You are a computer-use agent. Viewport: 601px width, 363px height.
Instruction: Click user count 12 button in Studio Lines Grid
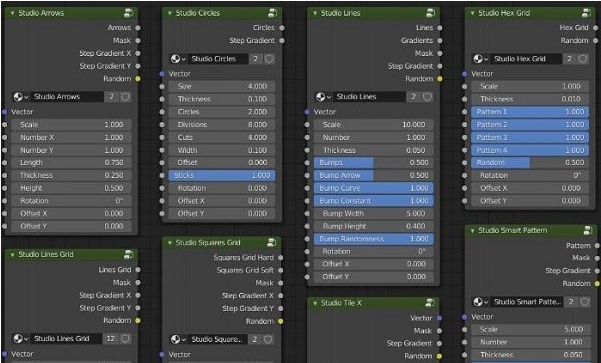[111, 338]
